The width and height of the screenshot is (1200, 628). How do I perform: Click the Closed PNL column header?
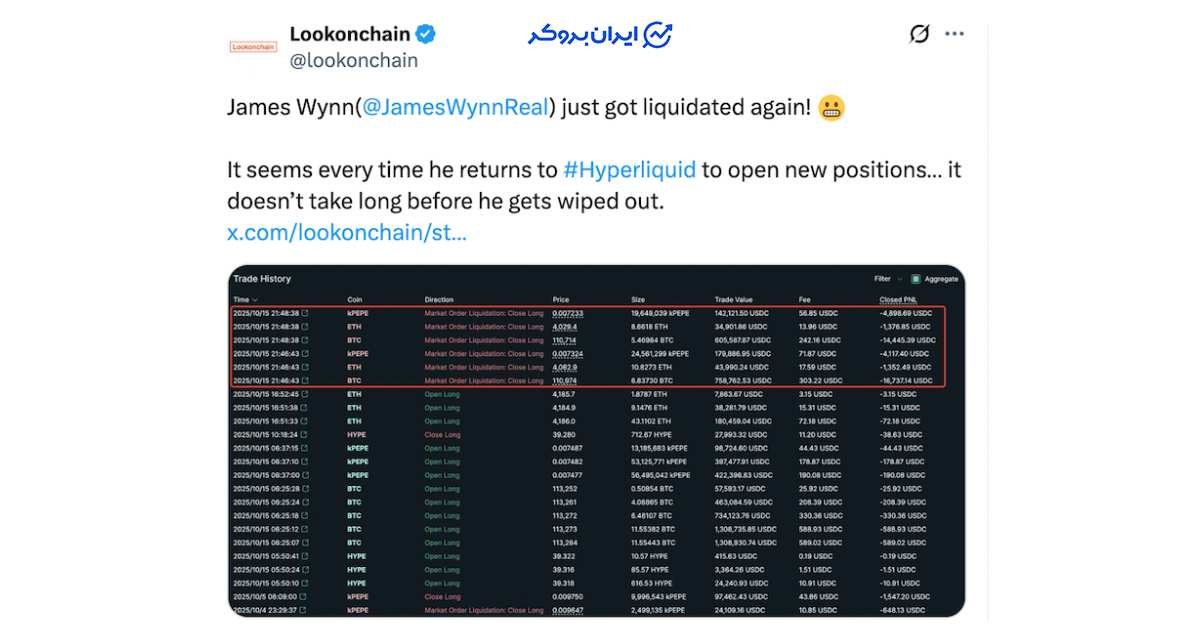click(x=898, y=300)
